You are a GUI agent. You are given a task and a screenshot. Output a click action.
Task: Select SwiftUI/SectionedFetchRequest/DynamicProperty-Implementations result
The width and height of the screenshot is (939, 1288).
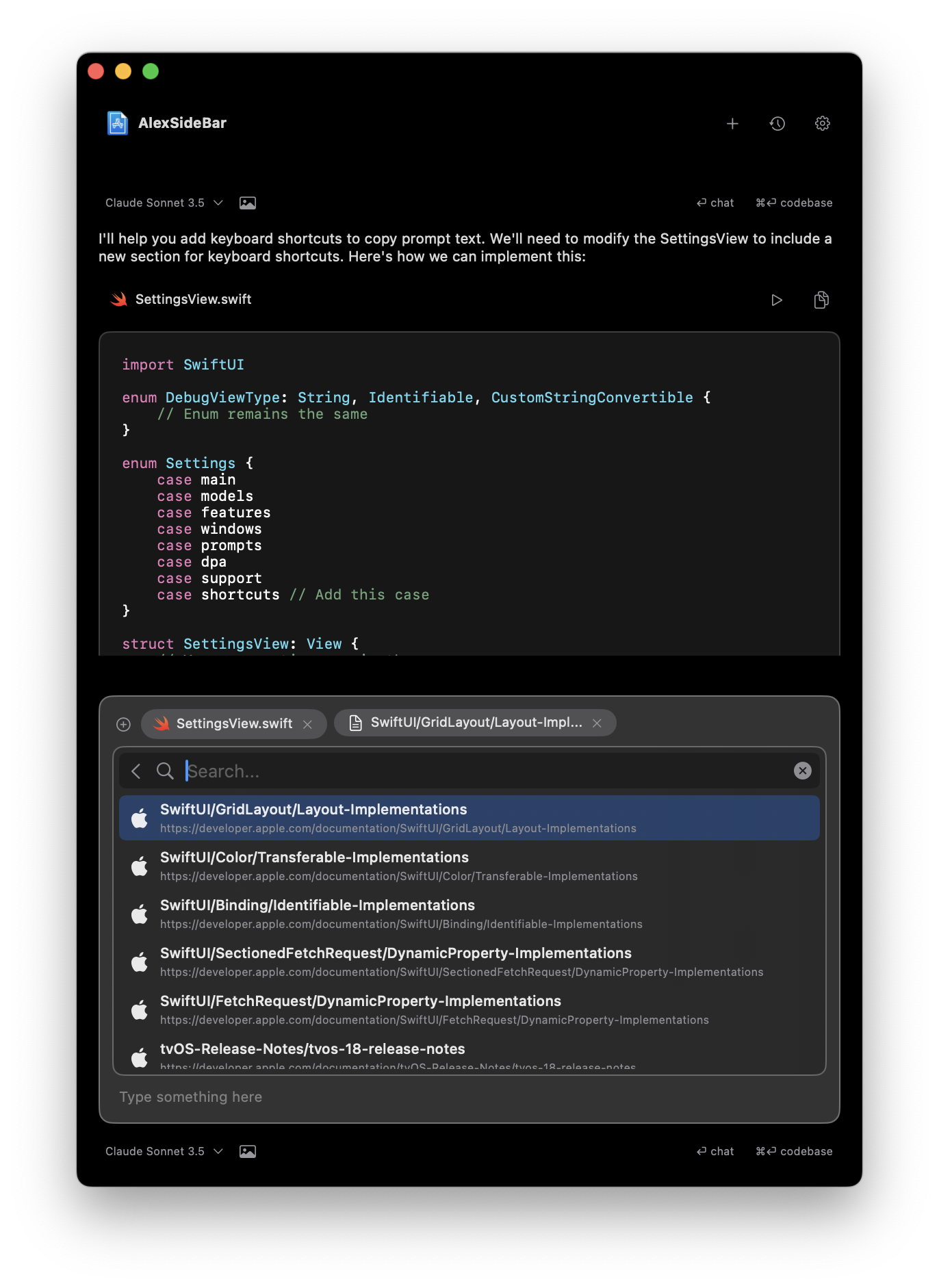click(x=469, y=962)
